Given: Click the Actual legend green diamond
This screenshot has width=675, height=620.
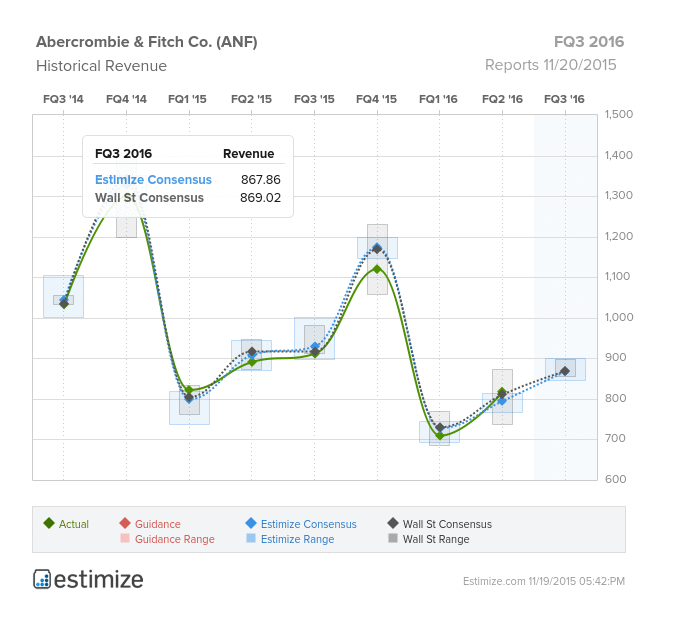Looking at the screenshot, I should pos(49,523).
